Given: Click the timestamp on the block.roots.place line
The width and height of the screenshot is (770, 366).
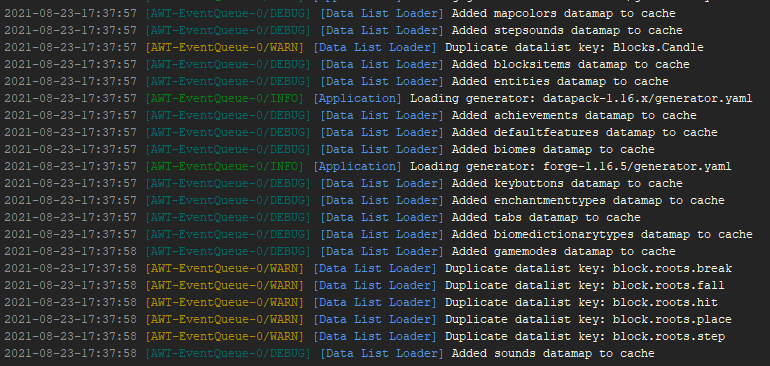Looking at the screenshot, I should click(x=70, y=319).
